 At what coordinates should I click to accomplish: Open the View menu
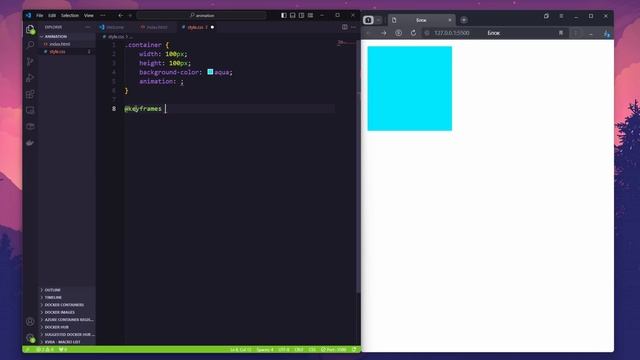tap(89, 16)
